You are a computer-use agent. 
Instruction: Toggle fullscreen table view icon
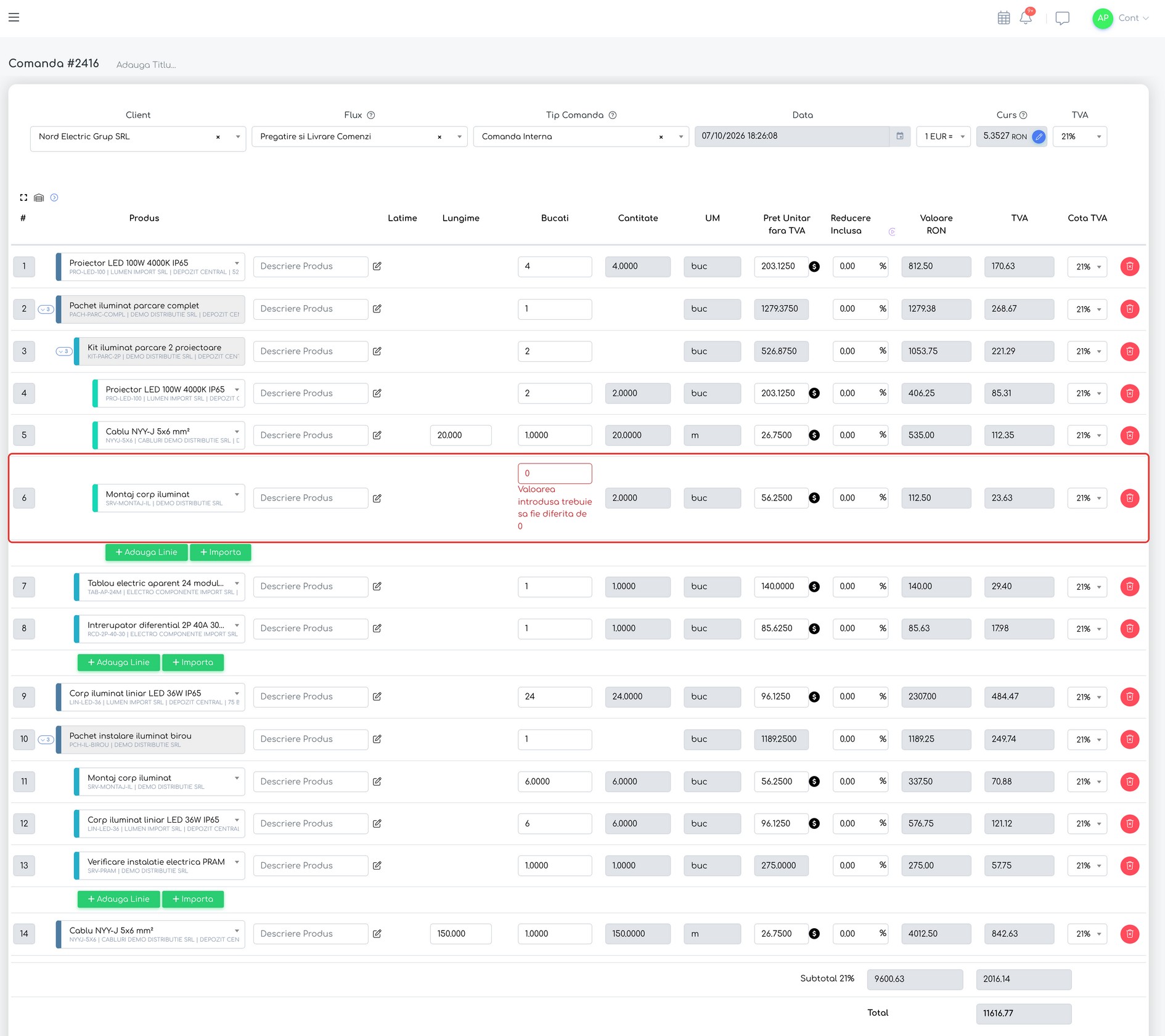(23, 198)
